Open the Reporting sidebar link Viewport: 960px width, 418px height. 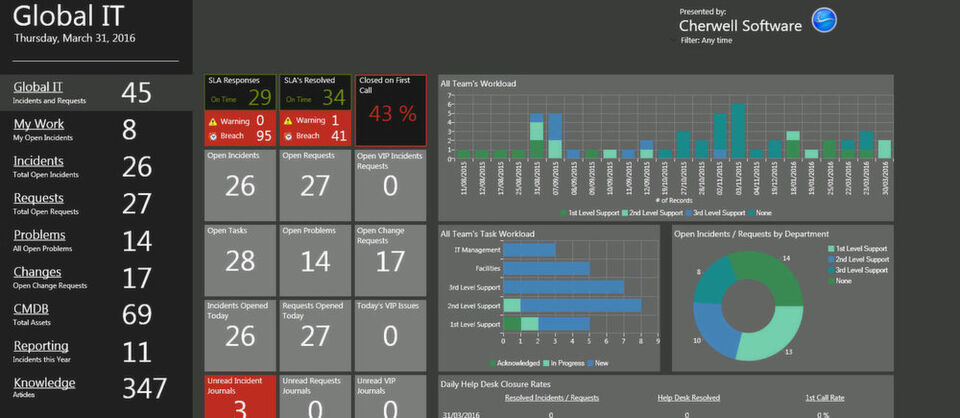click(41, 346)
